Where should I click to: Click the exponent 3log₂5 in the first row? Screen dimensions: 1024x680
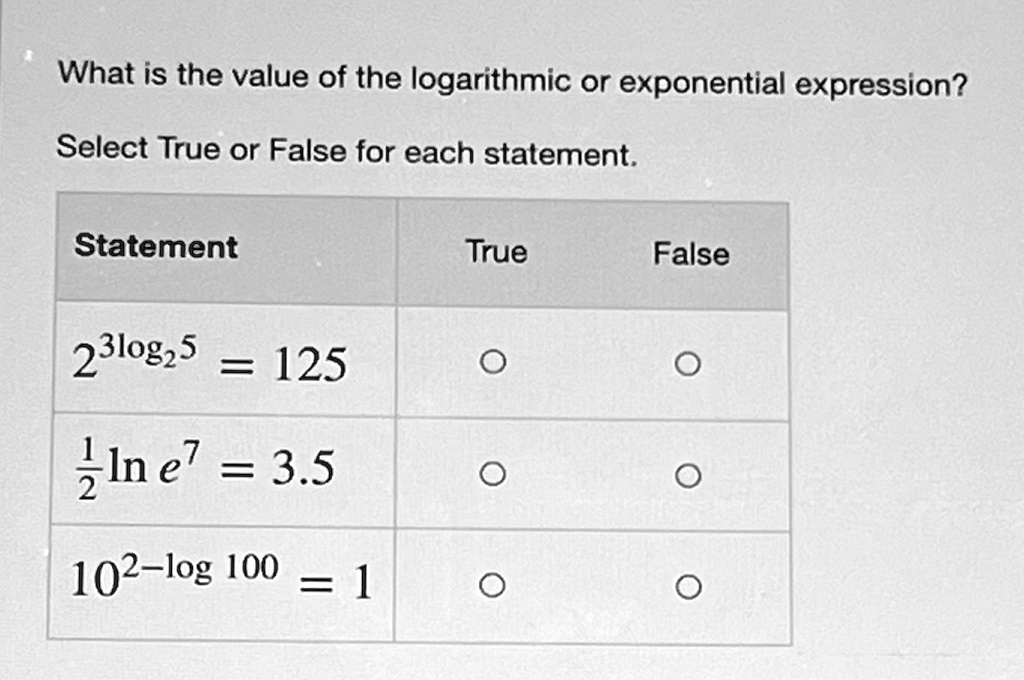click(154, 347)
